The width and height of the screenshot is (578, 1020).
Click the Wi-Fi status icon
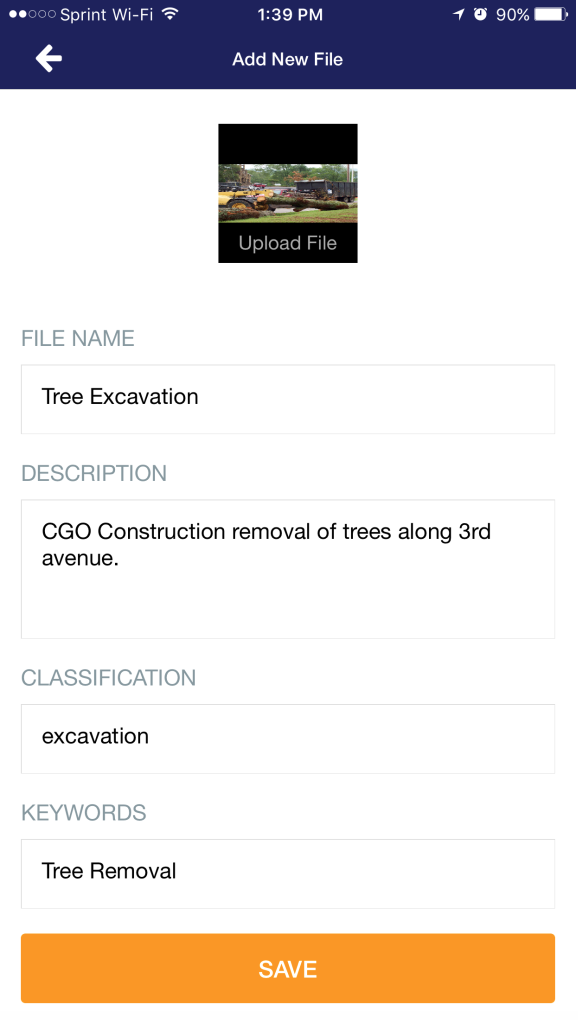[x=170, y=14]
